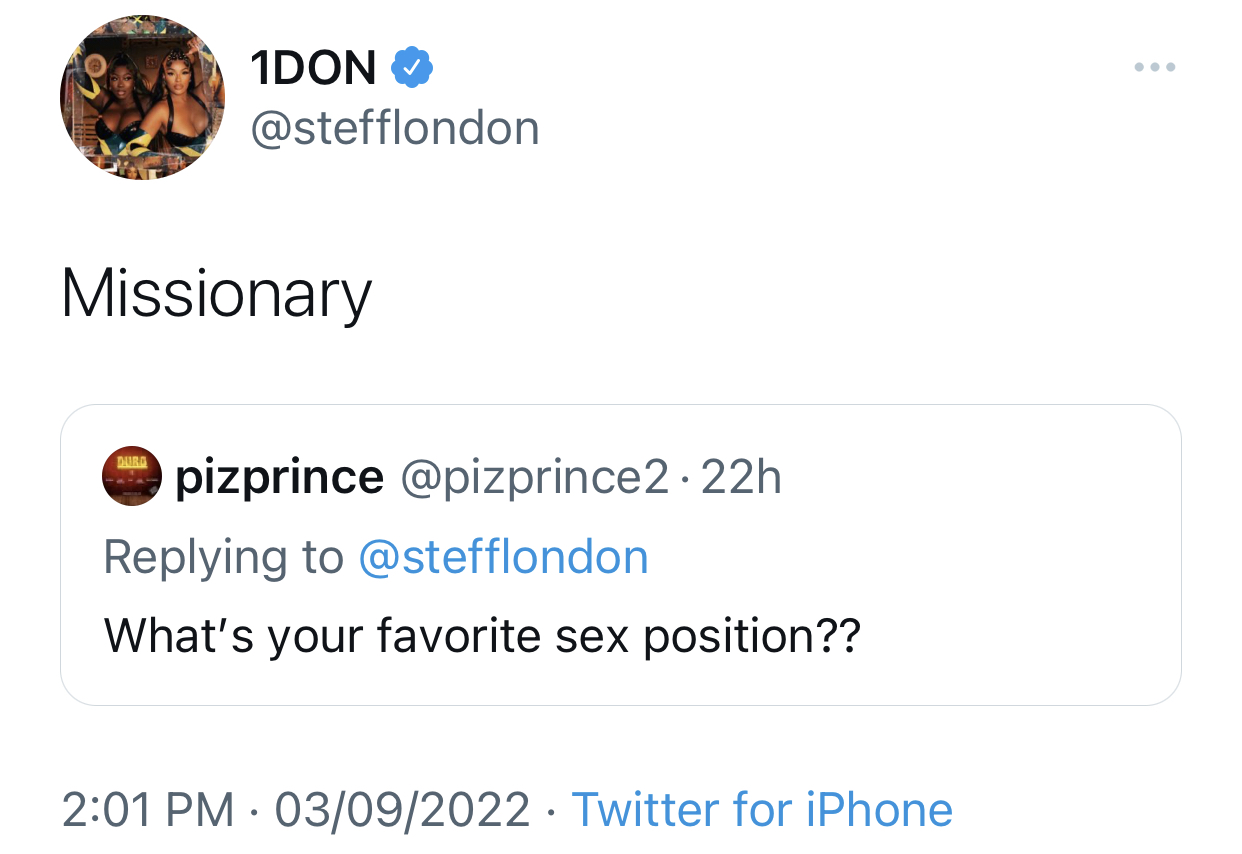Click the 1DON display name
Image resolution: width=1242 pixels, height=854 pixels.
click(x=314, y=68)
